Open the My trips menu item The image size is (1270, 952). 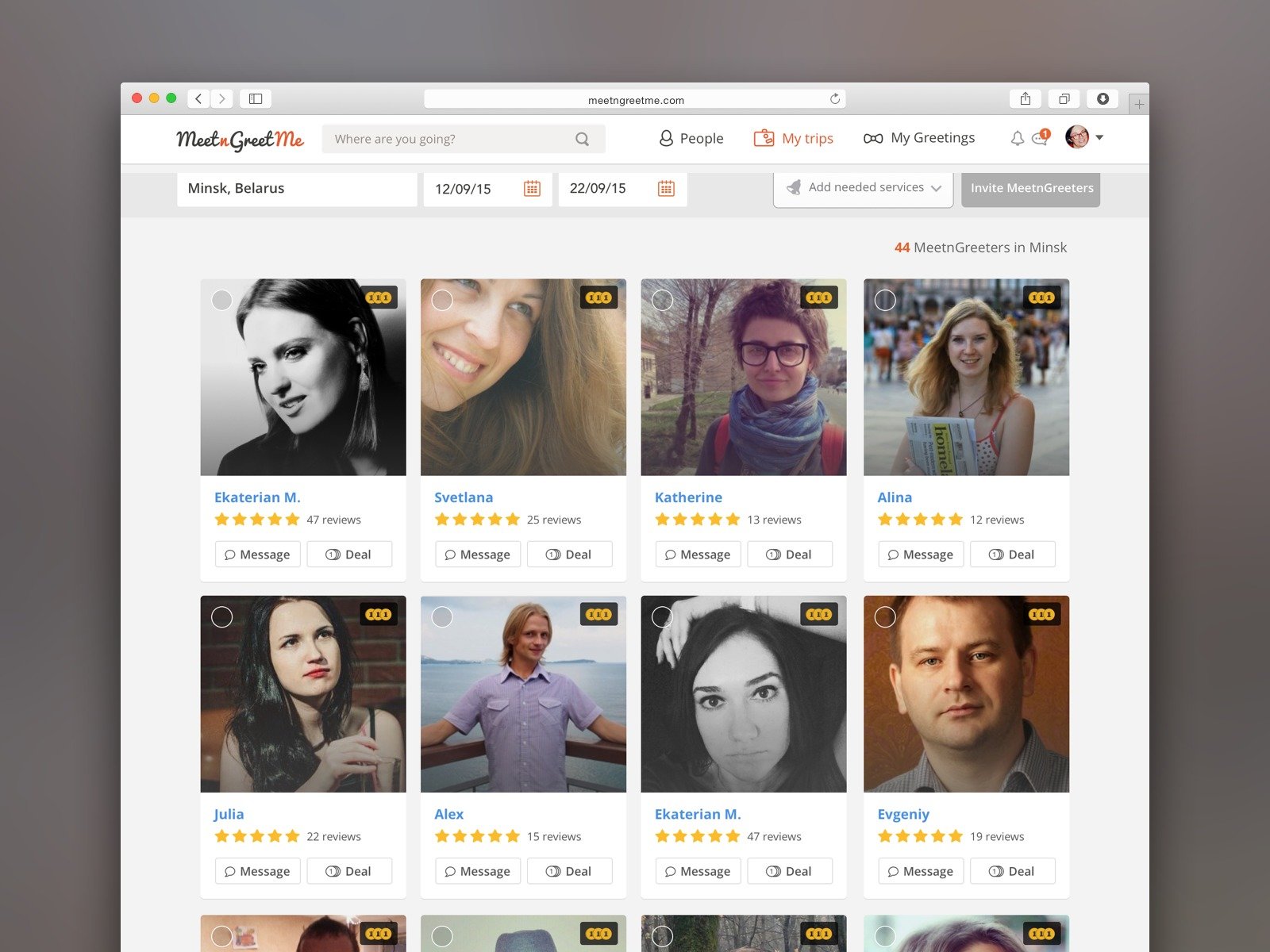click(793, 138)
